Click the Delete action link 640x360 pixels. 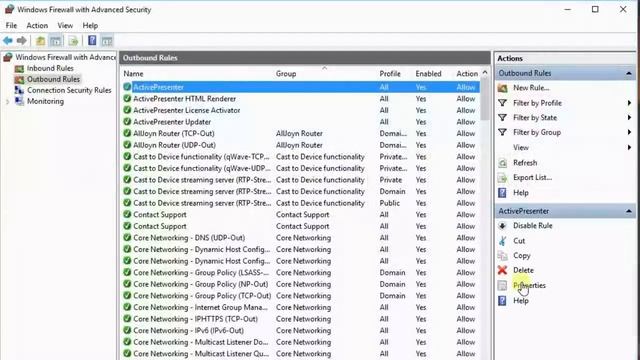[x=523, y=270]
